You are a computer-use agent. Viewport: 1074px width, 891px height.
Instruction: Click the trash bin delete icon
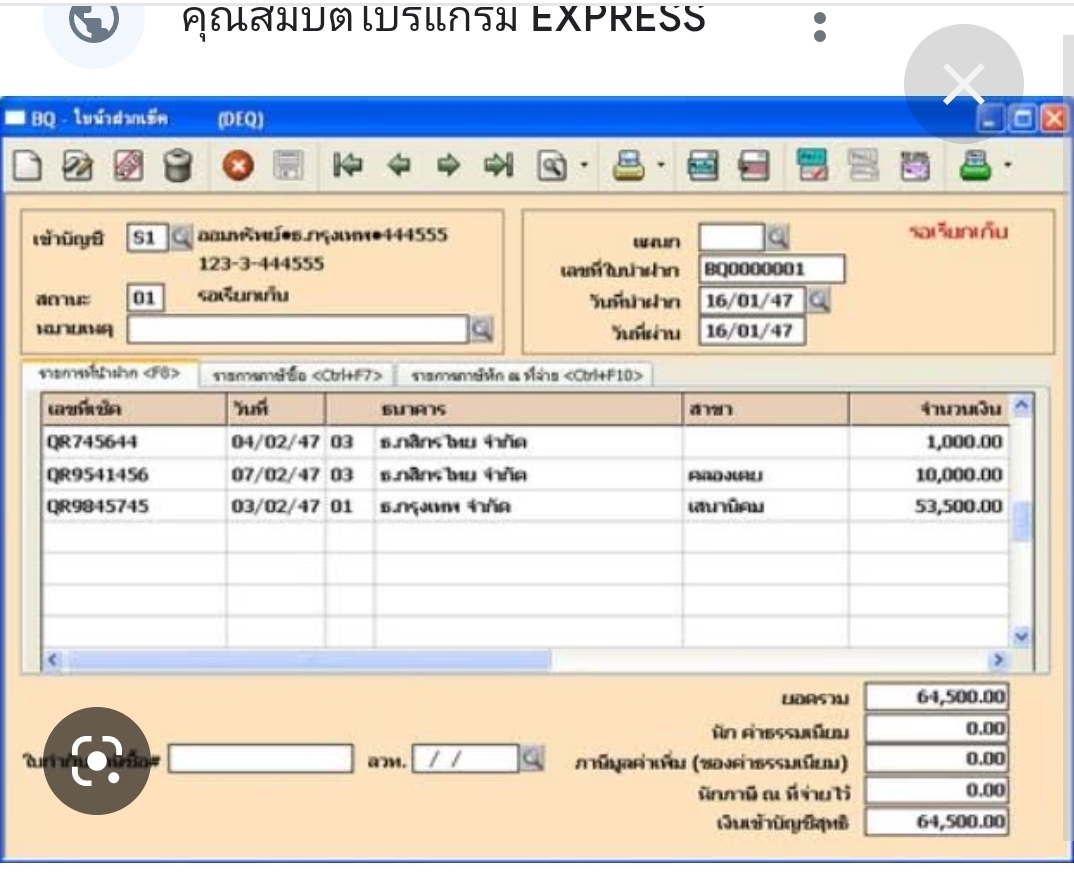178,166
